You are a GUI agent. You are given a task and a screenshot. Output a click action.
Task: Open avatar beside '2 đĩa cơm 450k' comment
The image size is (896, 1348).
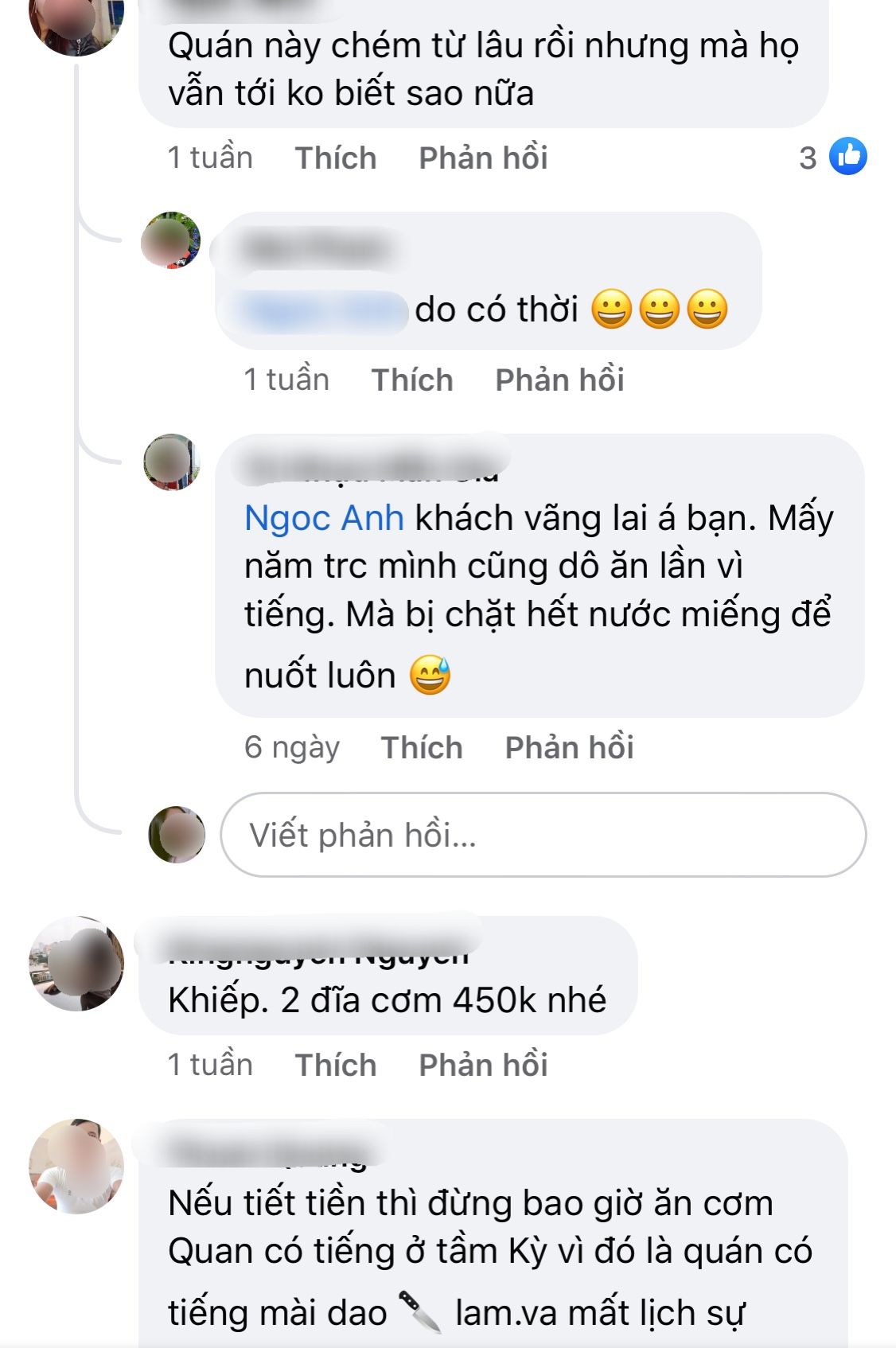tap(76, 964)
